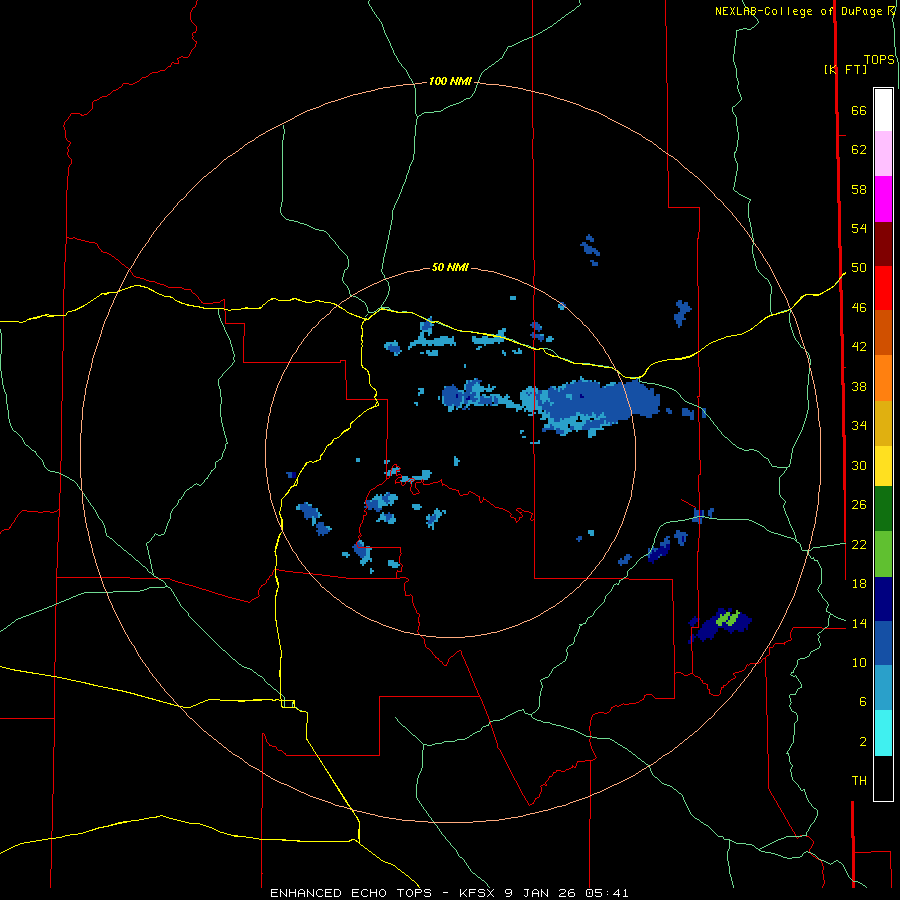Image resolution: width=900 pixels, height=900 pixels.
Task: Click the "9 JAN 26" date text
Action: (542, 893)
